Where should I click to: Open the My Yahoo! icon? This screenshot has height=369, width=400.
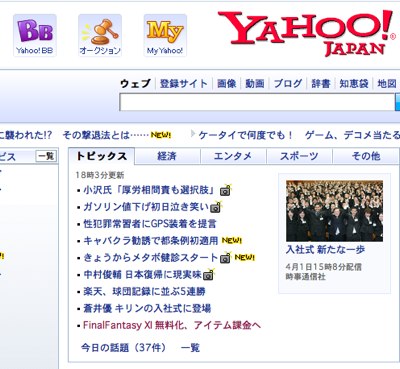[165, 35]
